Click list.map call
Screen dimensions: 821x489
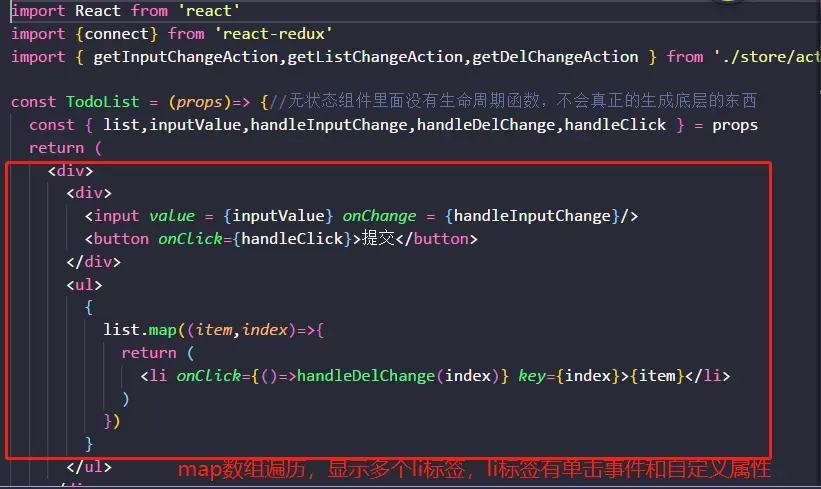click(140, 330)
